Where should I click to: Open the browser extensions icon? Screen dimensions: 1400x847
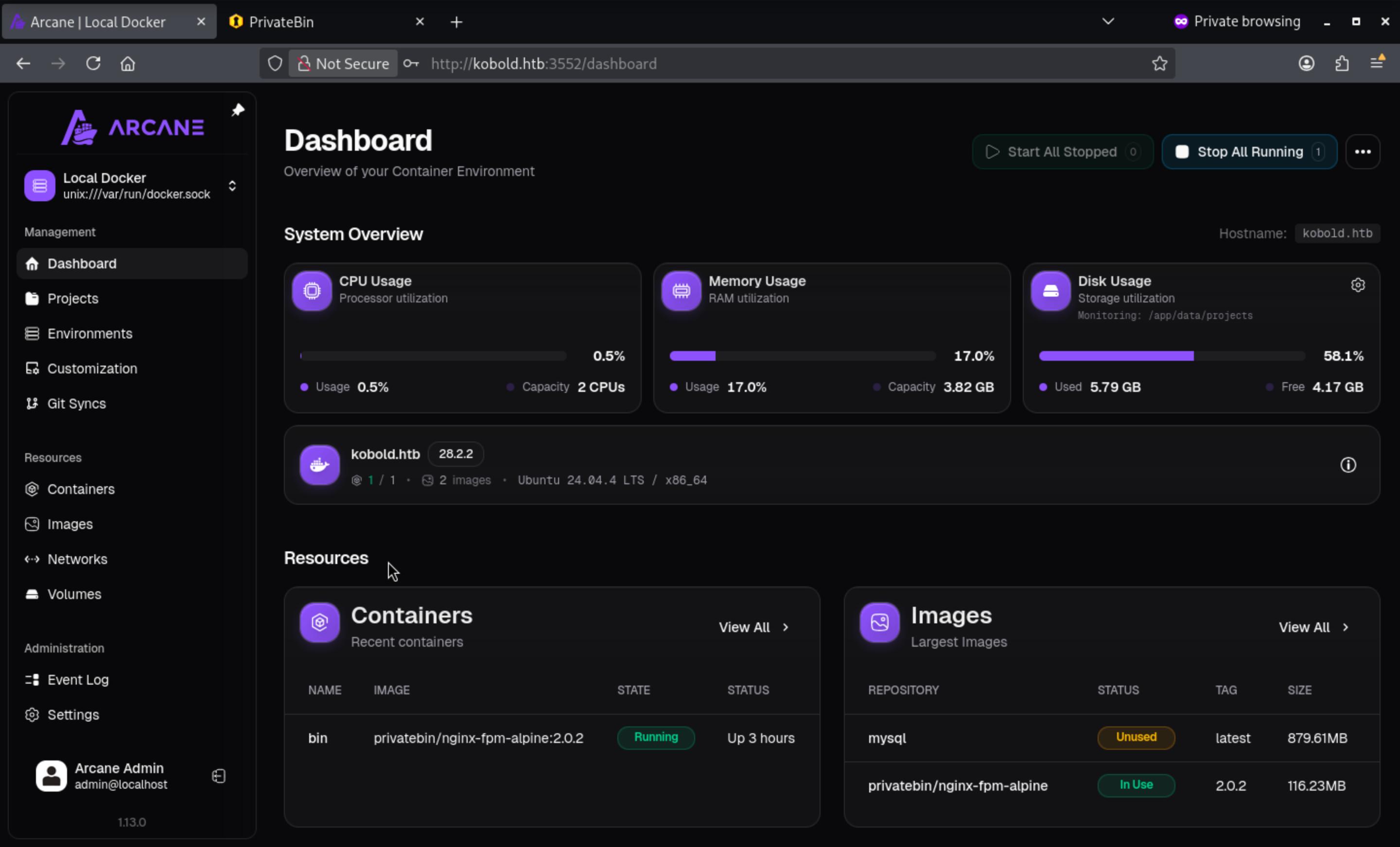pos(1342,64)
